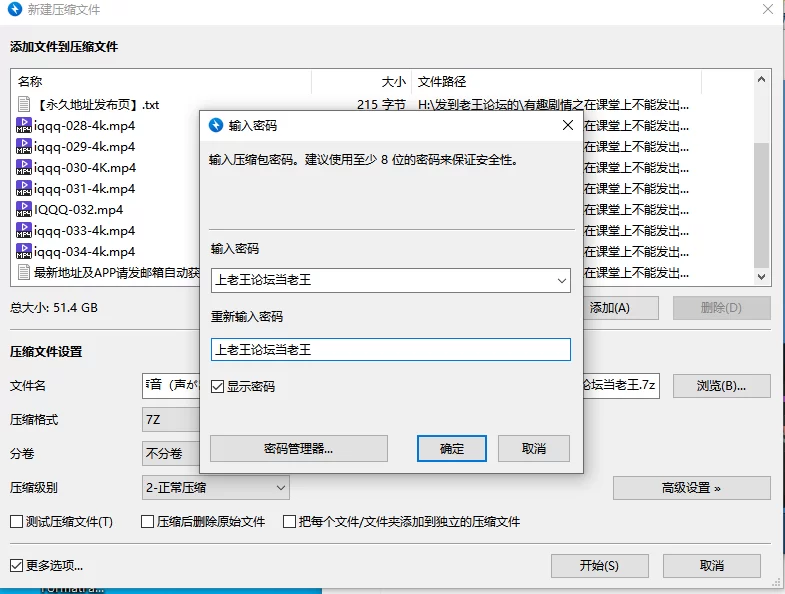Untick the 显示密码 checkbox
Screen dimensions: 785x594
(217, 387)
